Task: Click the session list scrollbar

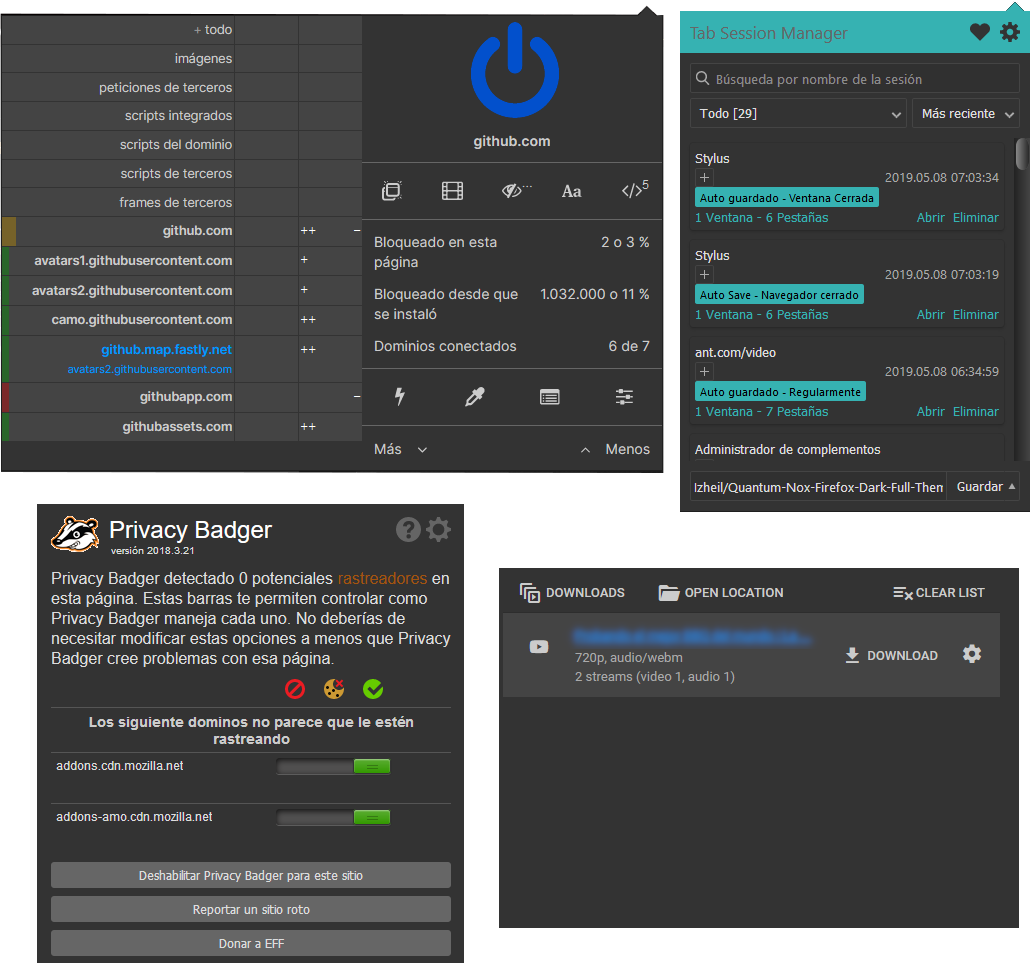Action: coord(1022,154)
